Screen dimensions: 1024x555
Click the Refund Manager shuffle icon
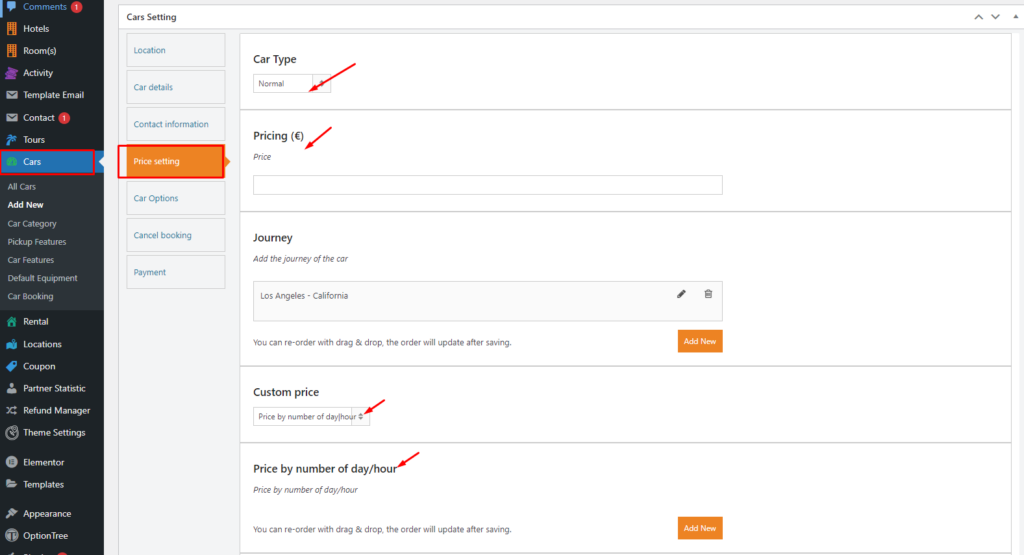[x=11, y=410]
